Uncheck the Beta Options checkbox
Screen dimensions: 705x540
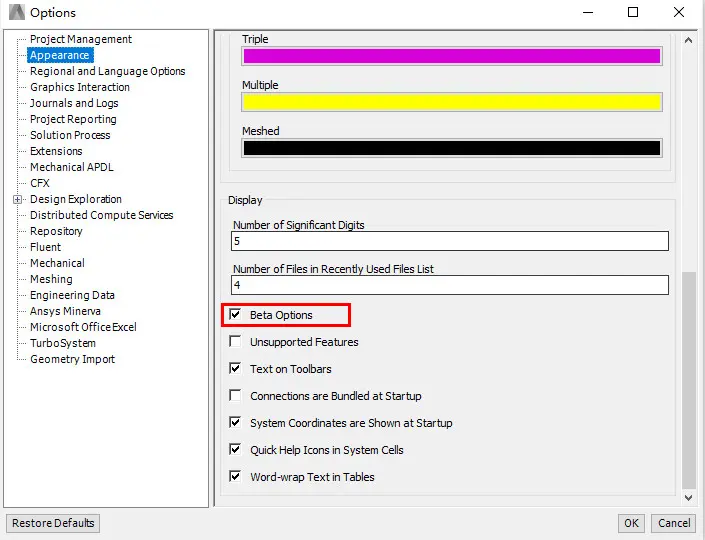(x=235, y=315)
